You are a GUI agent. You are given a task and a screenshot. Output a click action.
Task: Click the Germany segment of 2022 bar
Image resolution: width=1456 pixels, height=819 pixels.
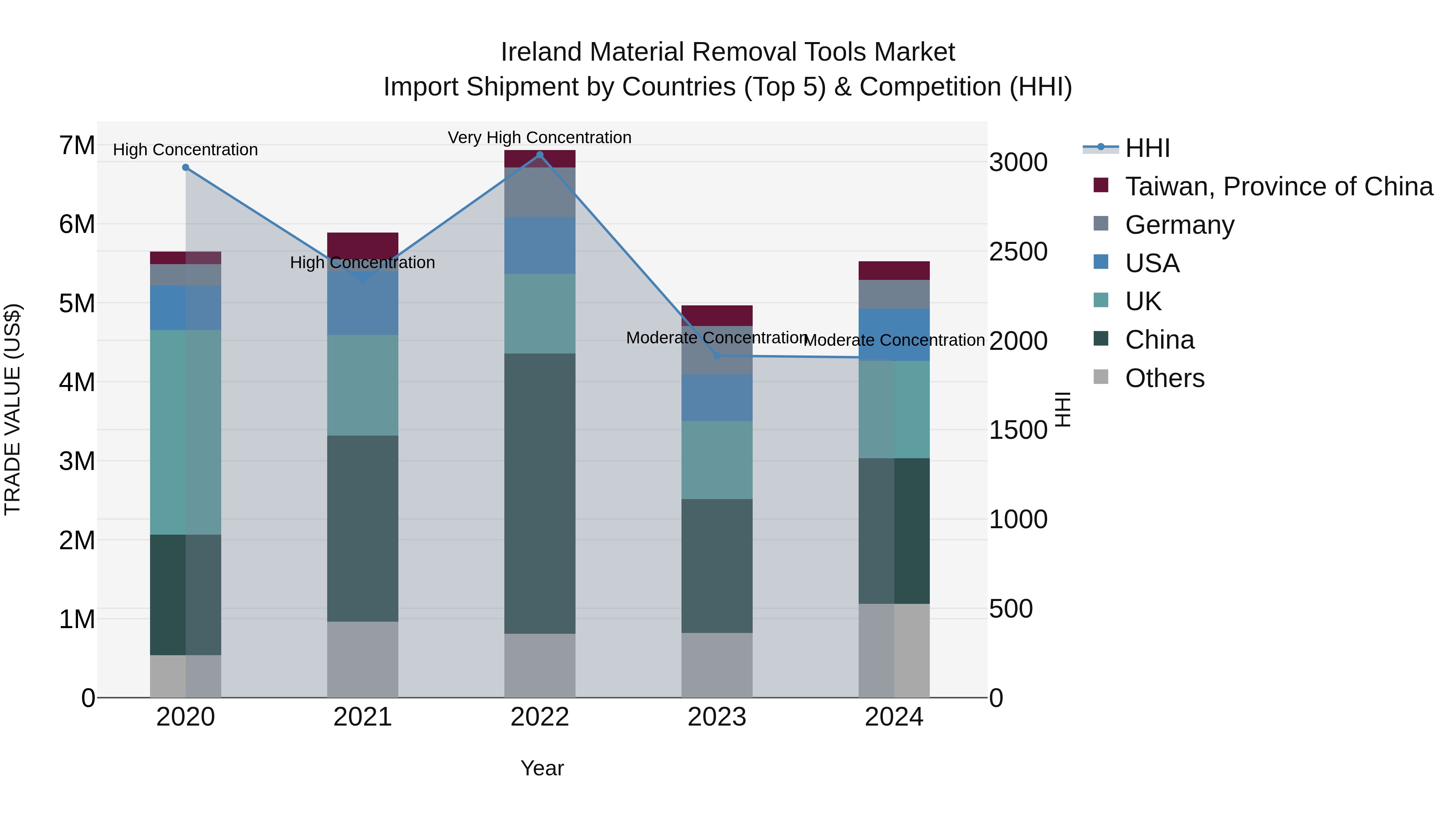coord(540,192)
